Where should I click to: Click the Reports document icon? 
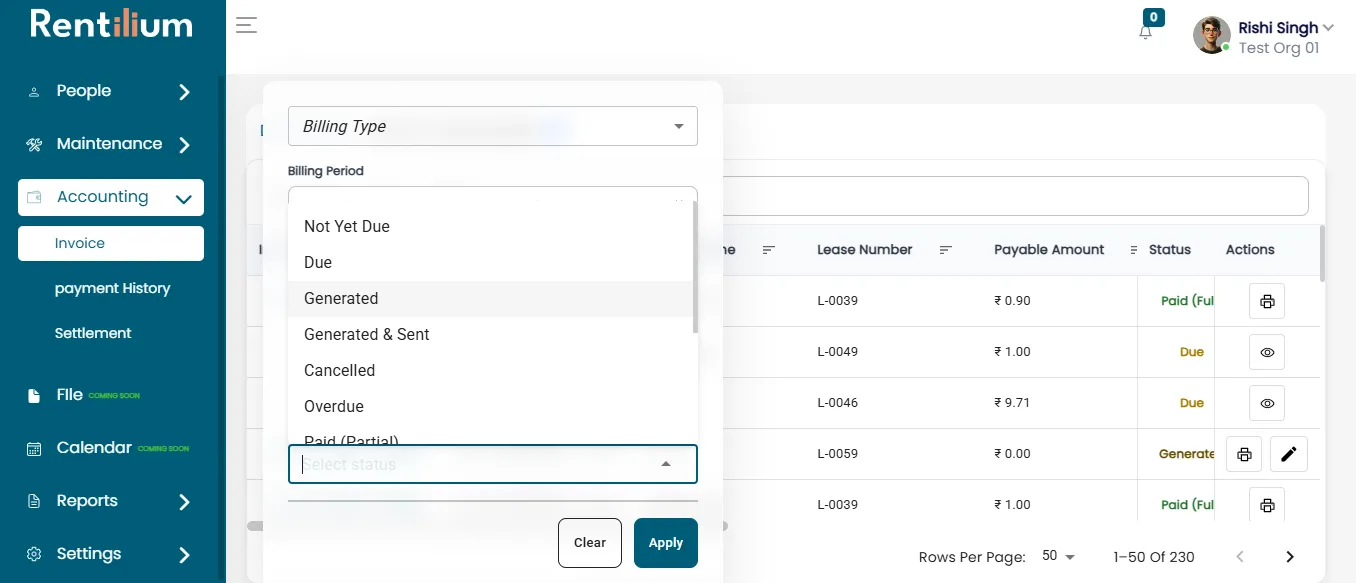pyautogui.click(x=34, y=501)
